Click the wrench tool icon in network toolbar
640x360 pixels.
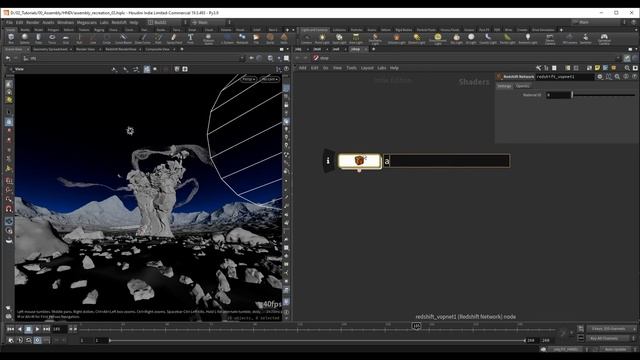(538, 68)
